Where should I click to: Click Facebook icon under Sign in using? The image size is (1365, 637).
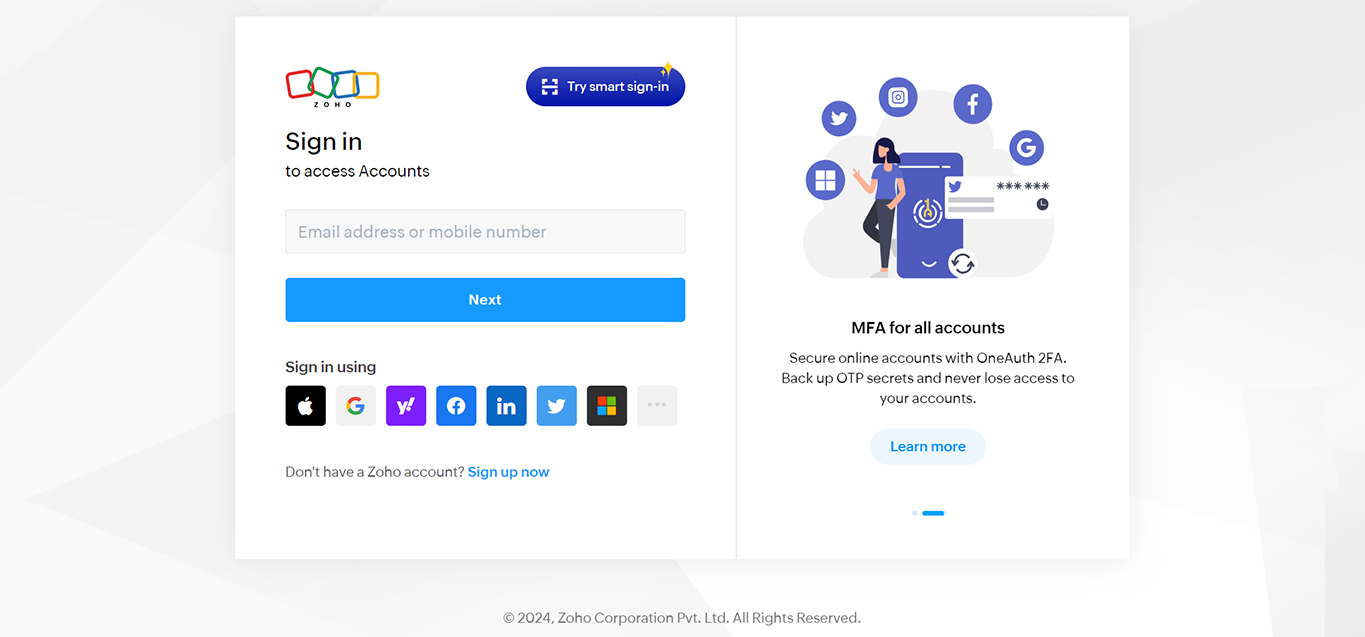pos(456,406)
